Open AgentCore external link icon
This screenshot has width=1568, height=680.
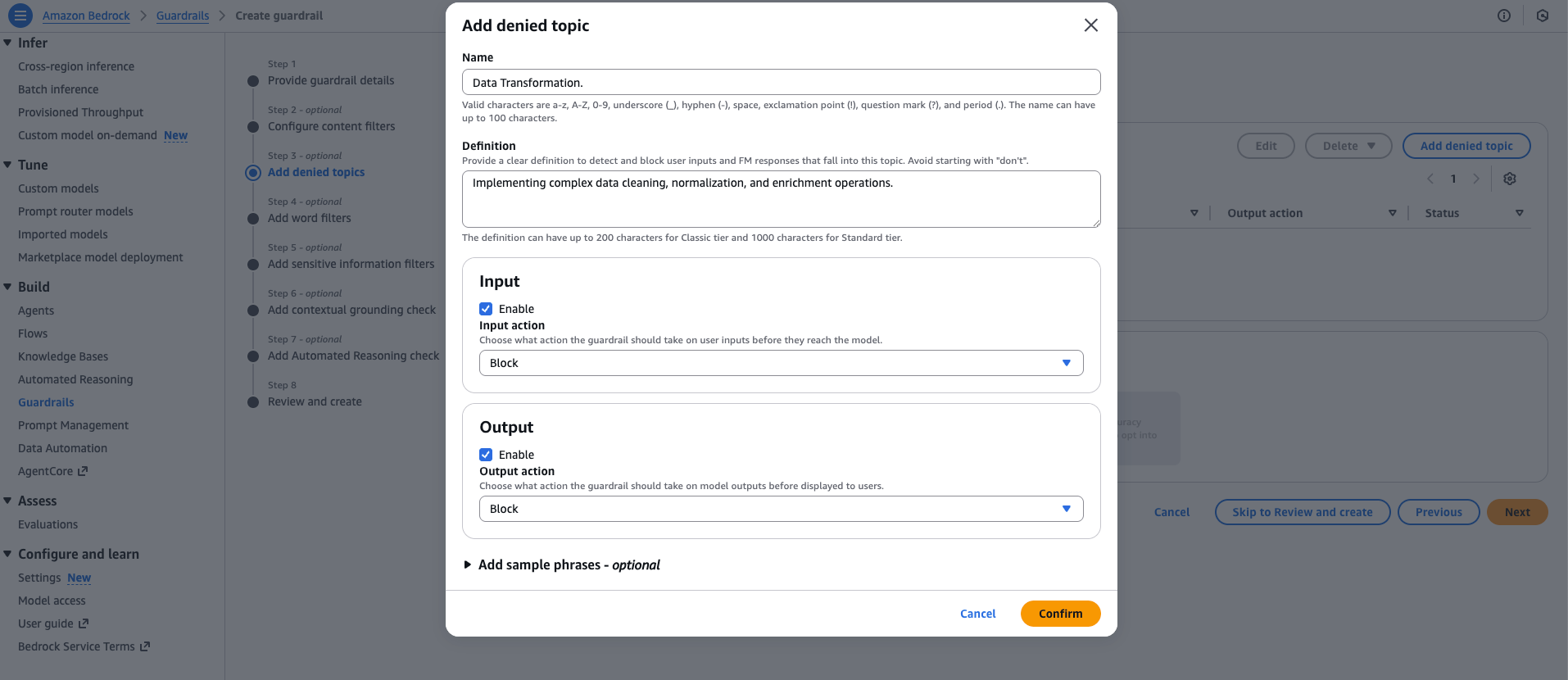coord(83,471)
